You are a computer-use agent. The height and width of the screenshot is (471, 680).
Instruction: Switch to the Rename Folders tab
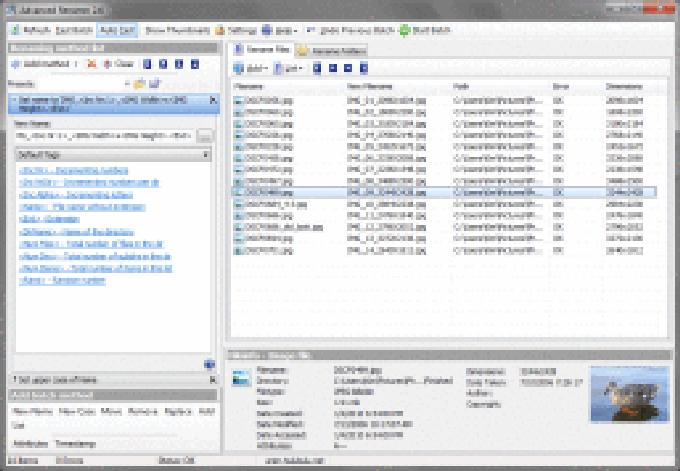point(332,50)
